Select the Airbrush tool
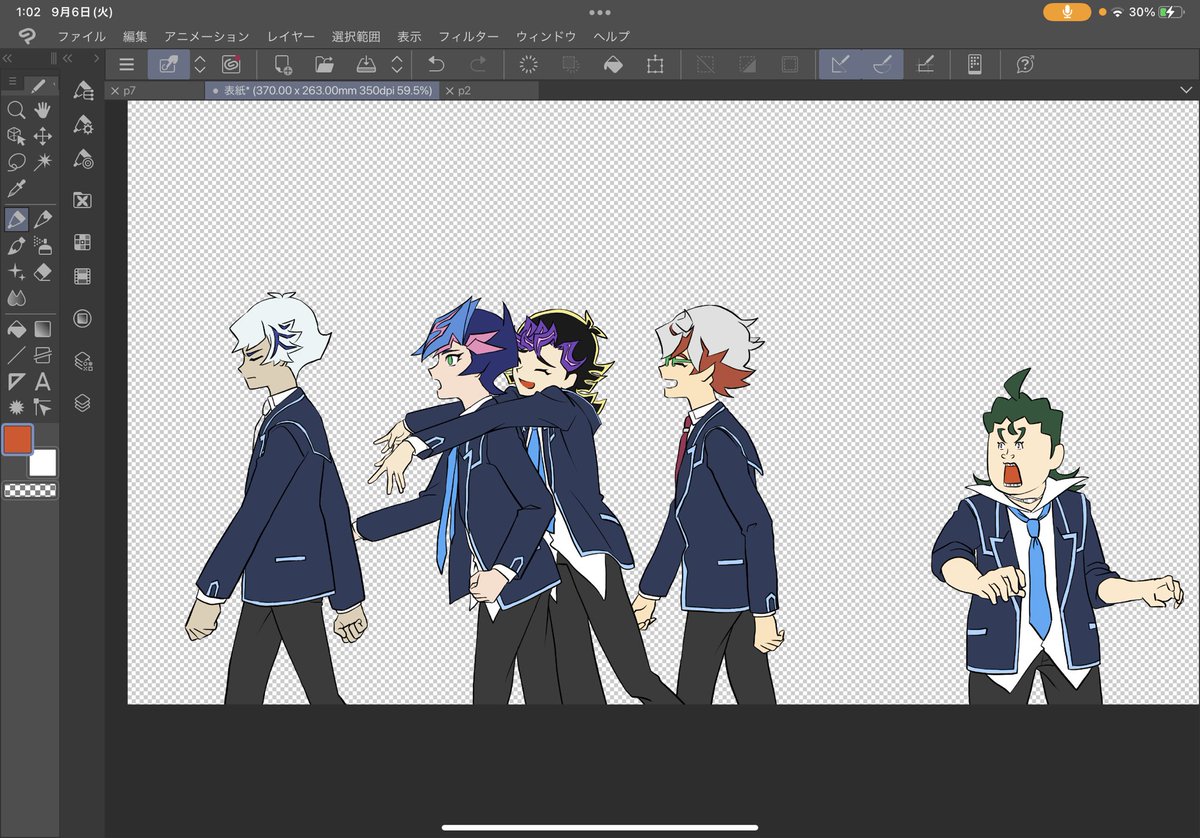Viewport: 1200px width, 838px height. (x=43, y=245)
